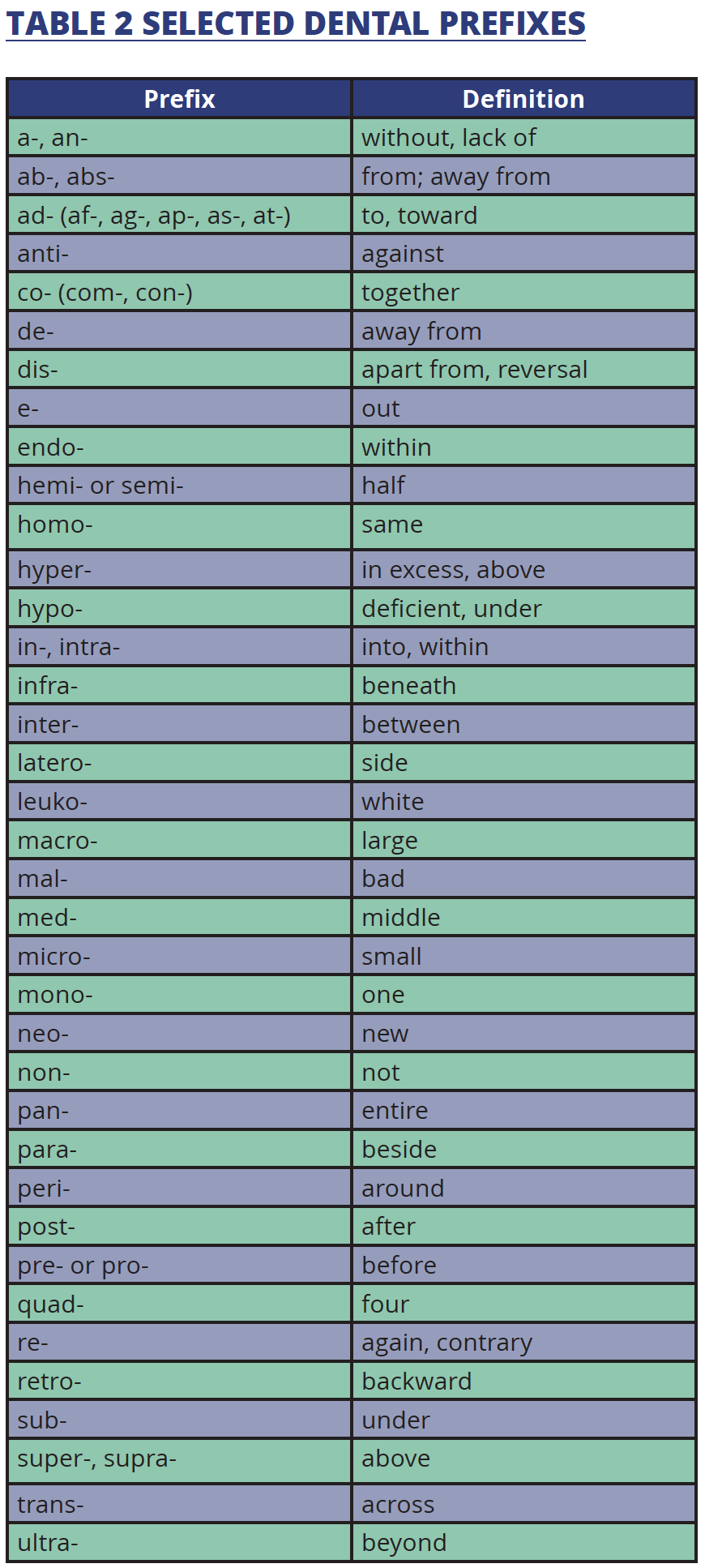Select the 'a-, an-' prefix cell
The height and width of the screenshot is (1568, 705).
click(x=179, y=138)
